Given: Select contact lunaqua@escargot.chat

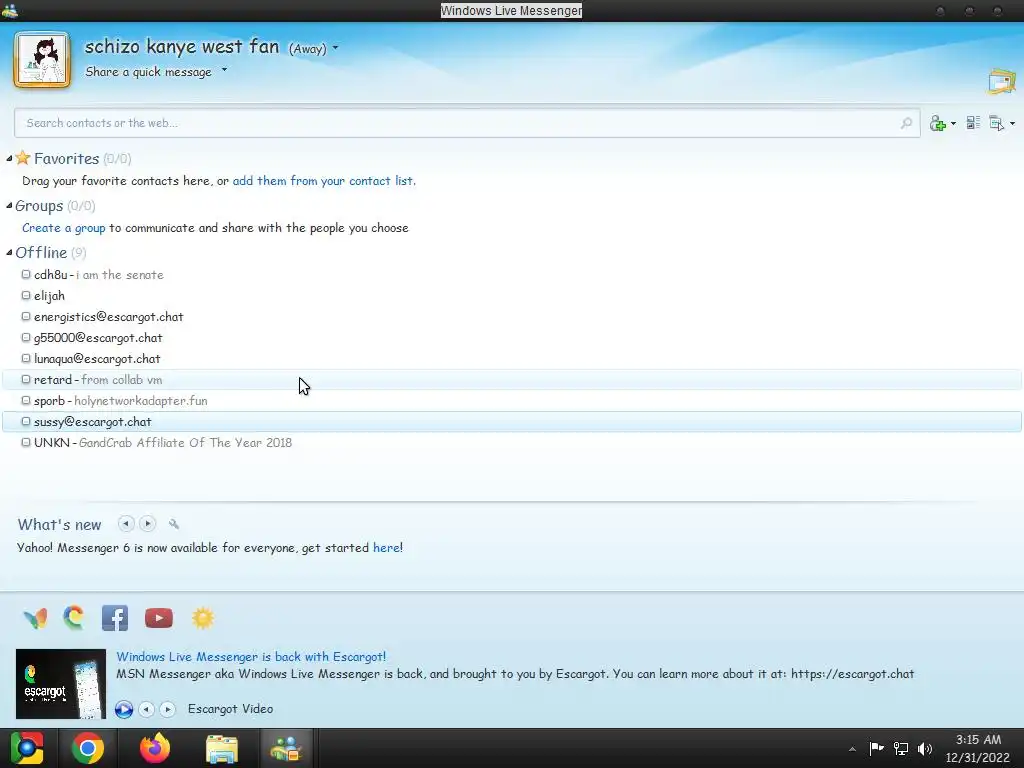Looking at the screenshot, I should 512,359.
